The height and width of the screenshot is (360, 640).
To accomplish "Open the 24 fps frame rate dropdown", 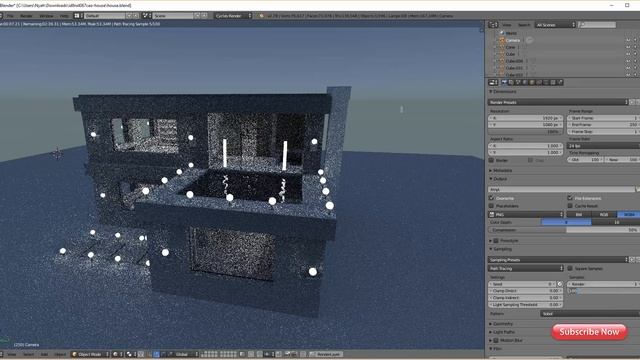I will [603, 146].
